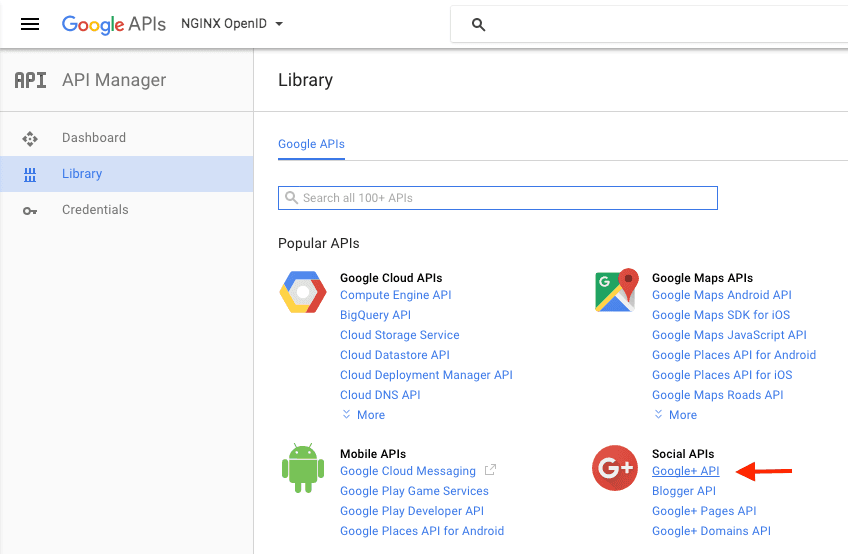848x554 pixels.
Task: Select Credentials in the sidebar
Action: point(95,210)
